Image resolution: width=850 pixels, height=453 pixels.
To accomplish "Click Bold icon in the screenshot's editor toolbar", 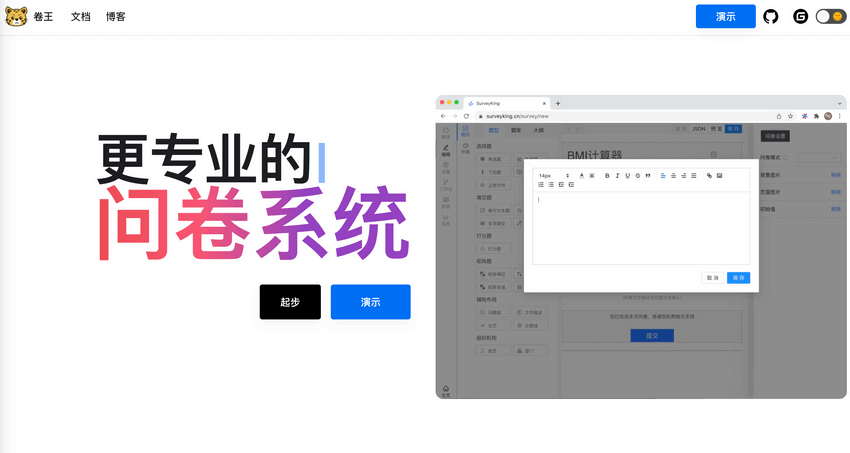I will (x=607, y=176).
